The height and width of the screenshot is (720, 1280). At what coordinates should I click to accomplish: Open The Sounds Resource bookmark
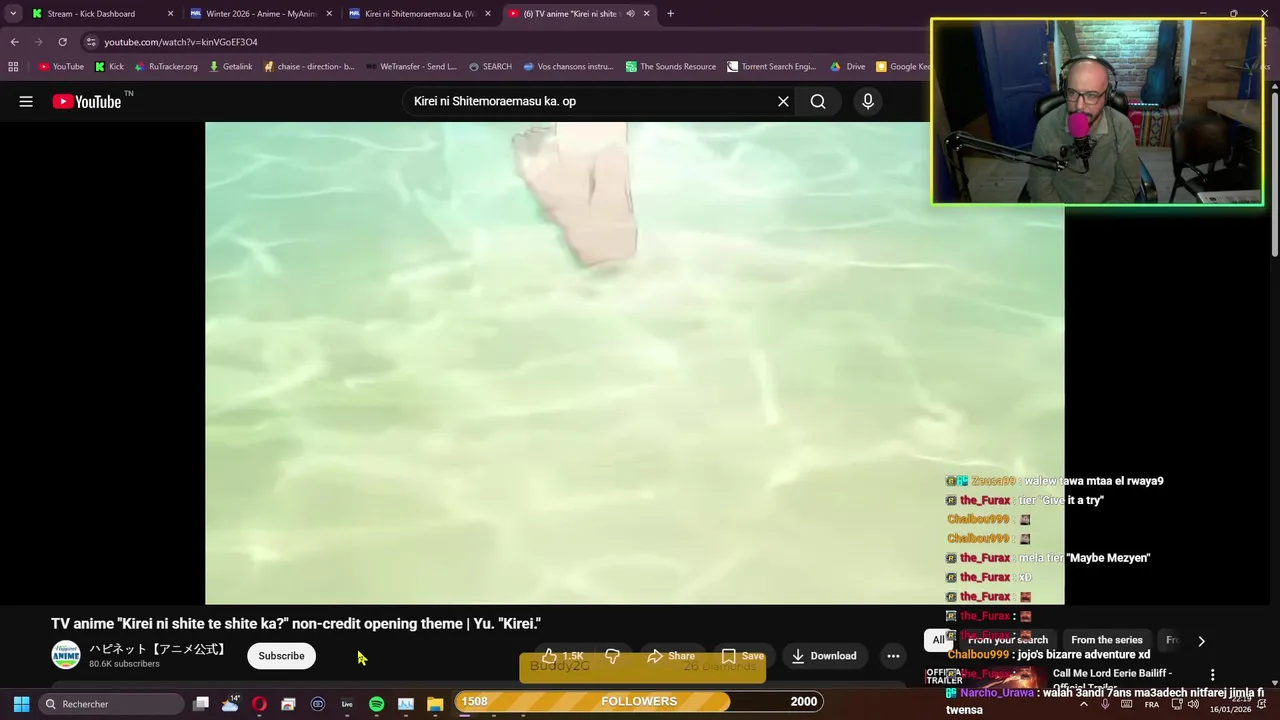click(671, 67)
